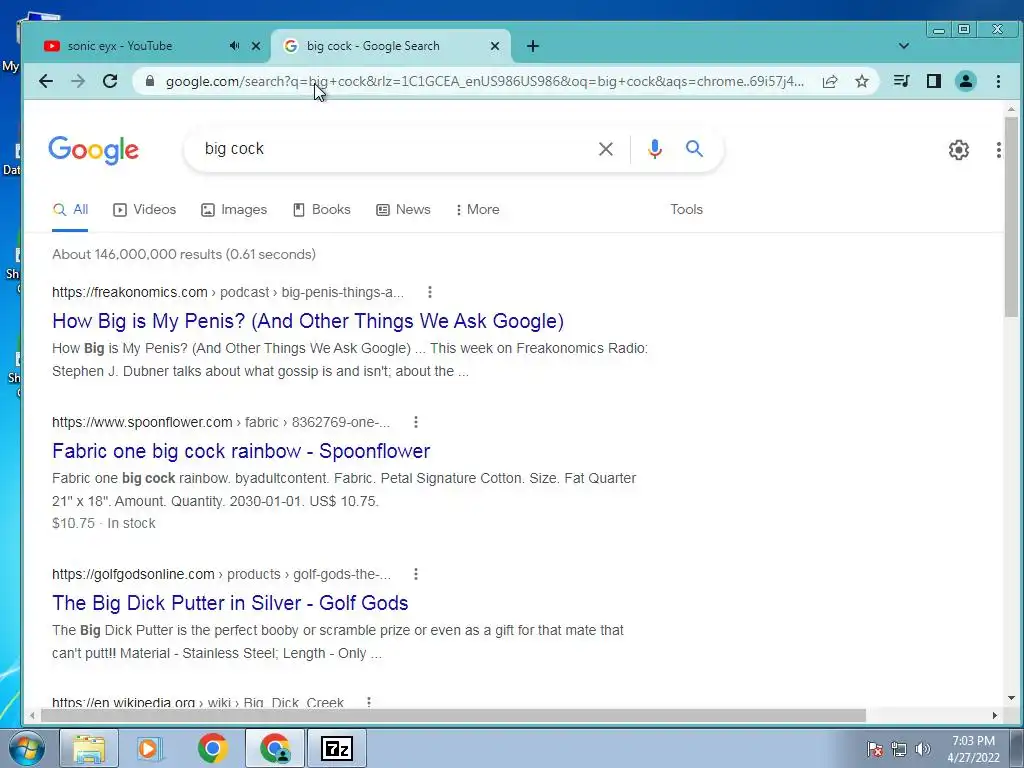Close the Google Search tab
Screen dimensions: 1024x768
(494, 46)
